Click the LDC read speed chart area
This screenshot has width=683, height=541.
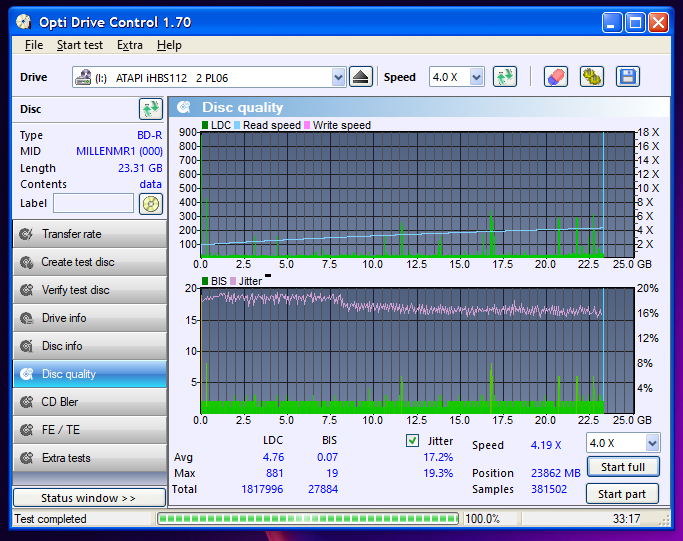tap(417, 194)
